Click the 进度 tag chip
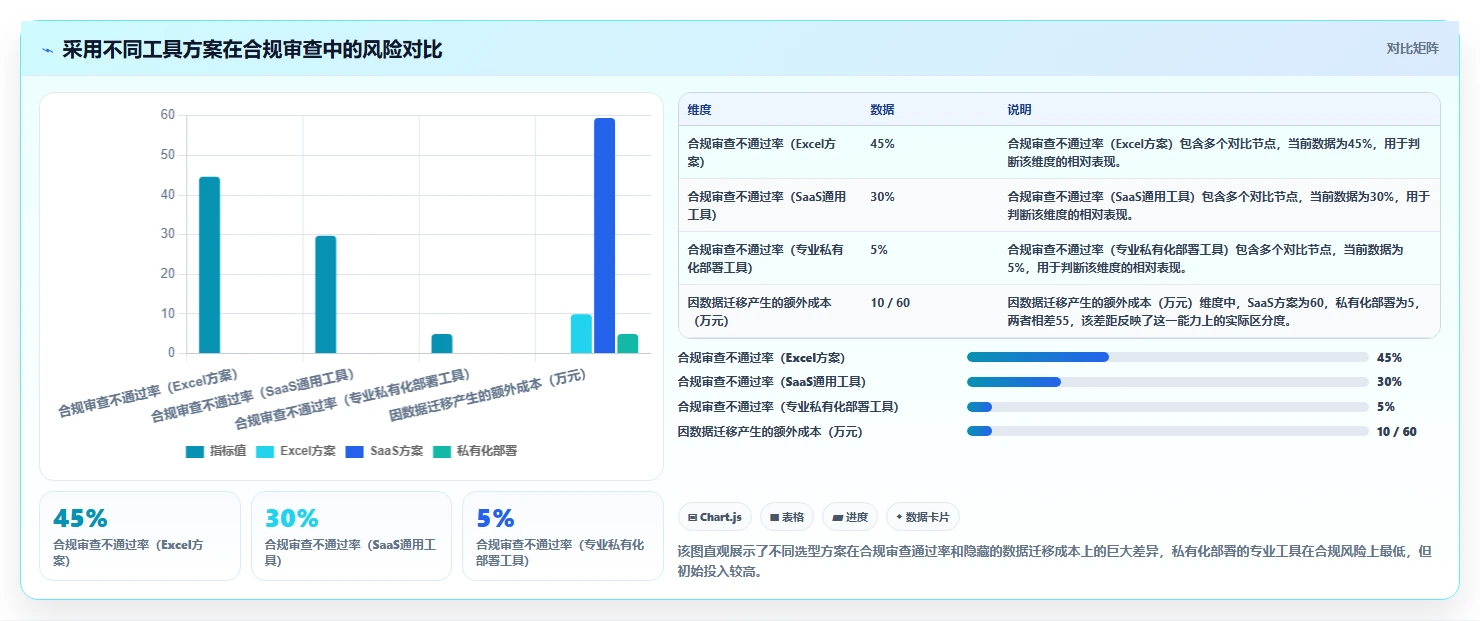The image size is (1480, 621). 850,517
